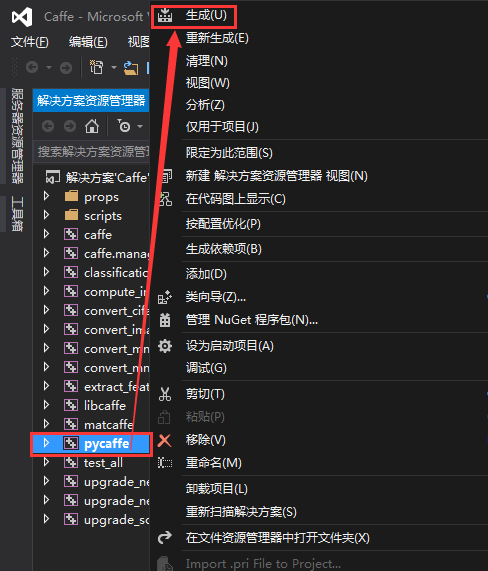Expand the matcaffe project node
The image size is (488, 571).
[46, 424]
